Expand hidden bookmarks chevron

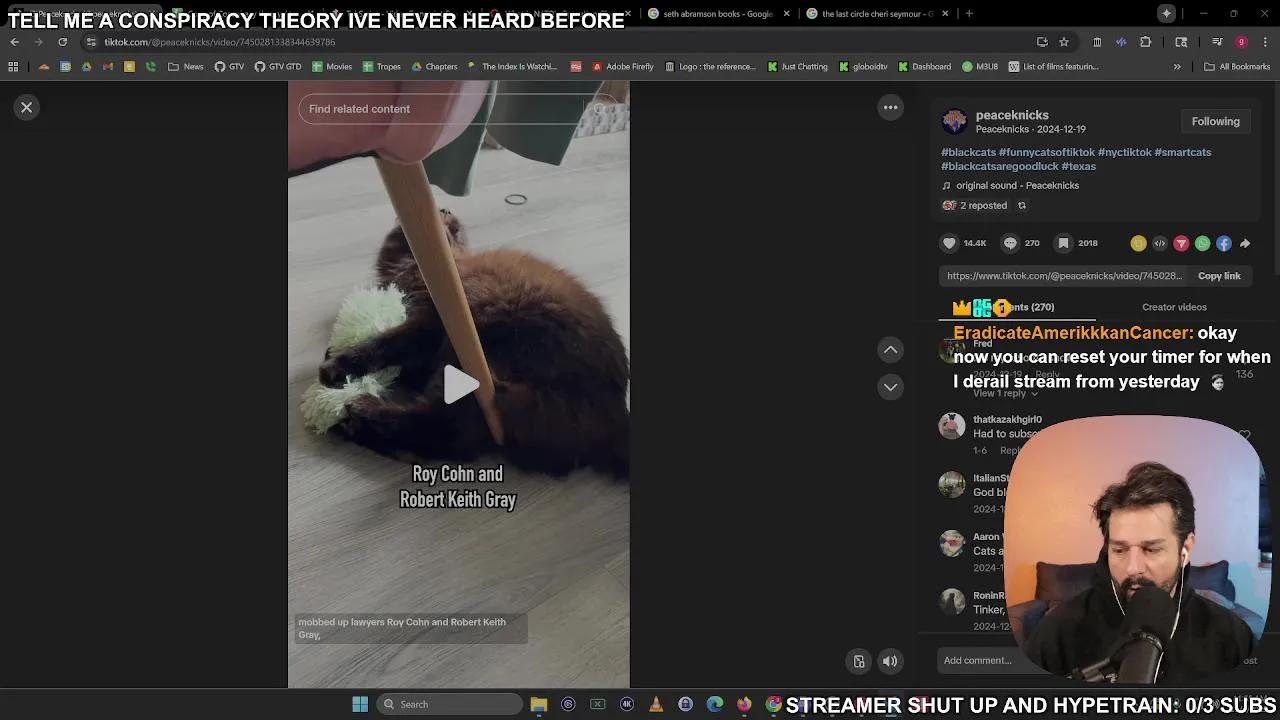click(1176, 67)
